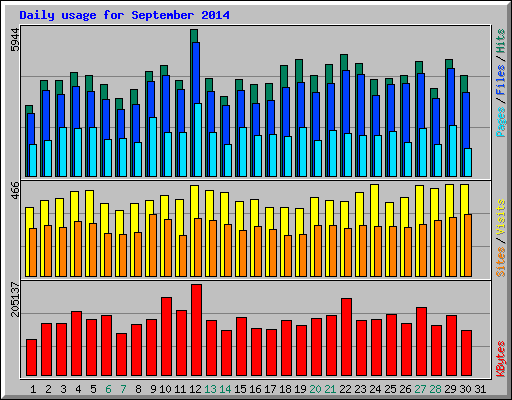This screenshot has width=512, height=400.
Task: Click day 5 on the x-axis
Action: (93, 389)
